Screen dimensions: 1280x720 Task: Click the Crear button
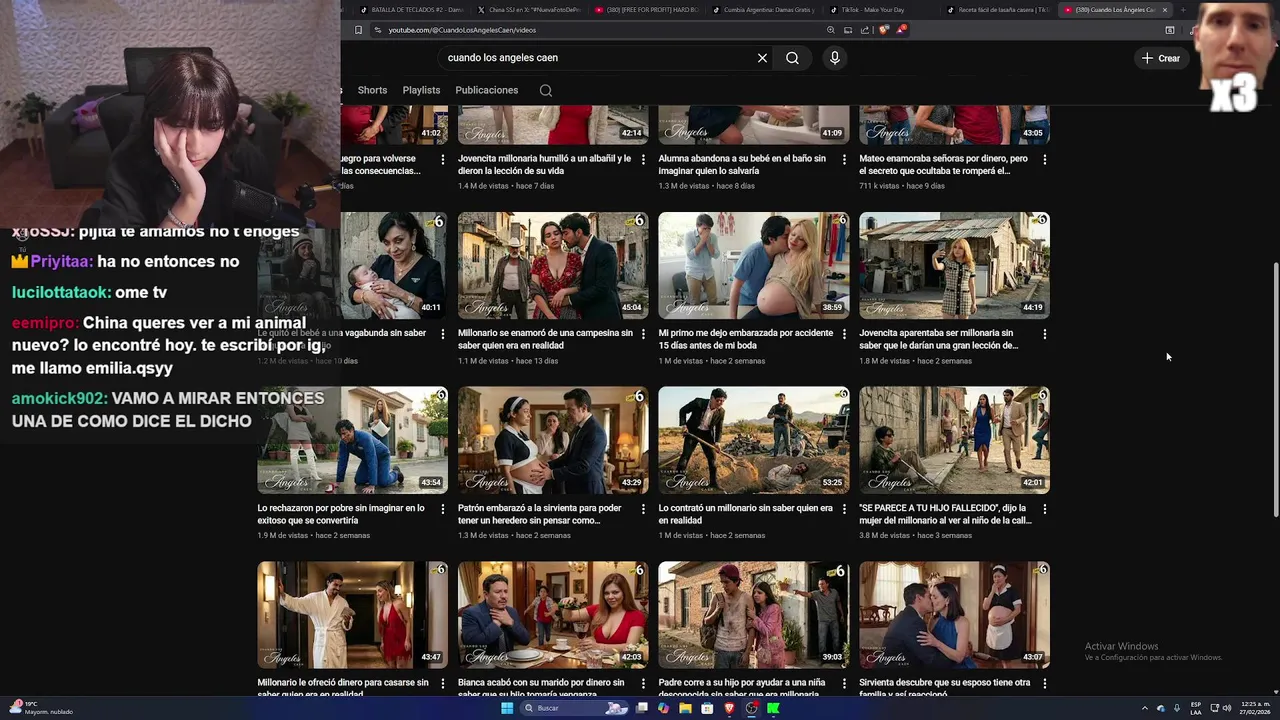1161,58
